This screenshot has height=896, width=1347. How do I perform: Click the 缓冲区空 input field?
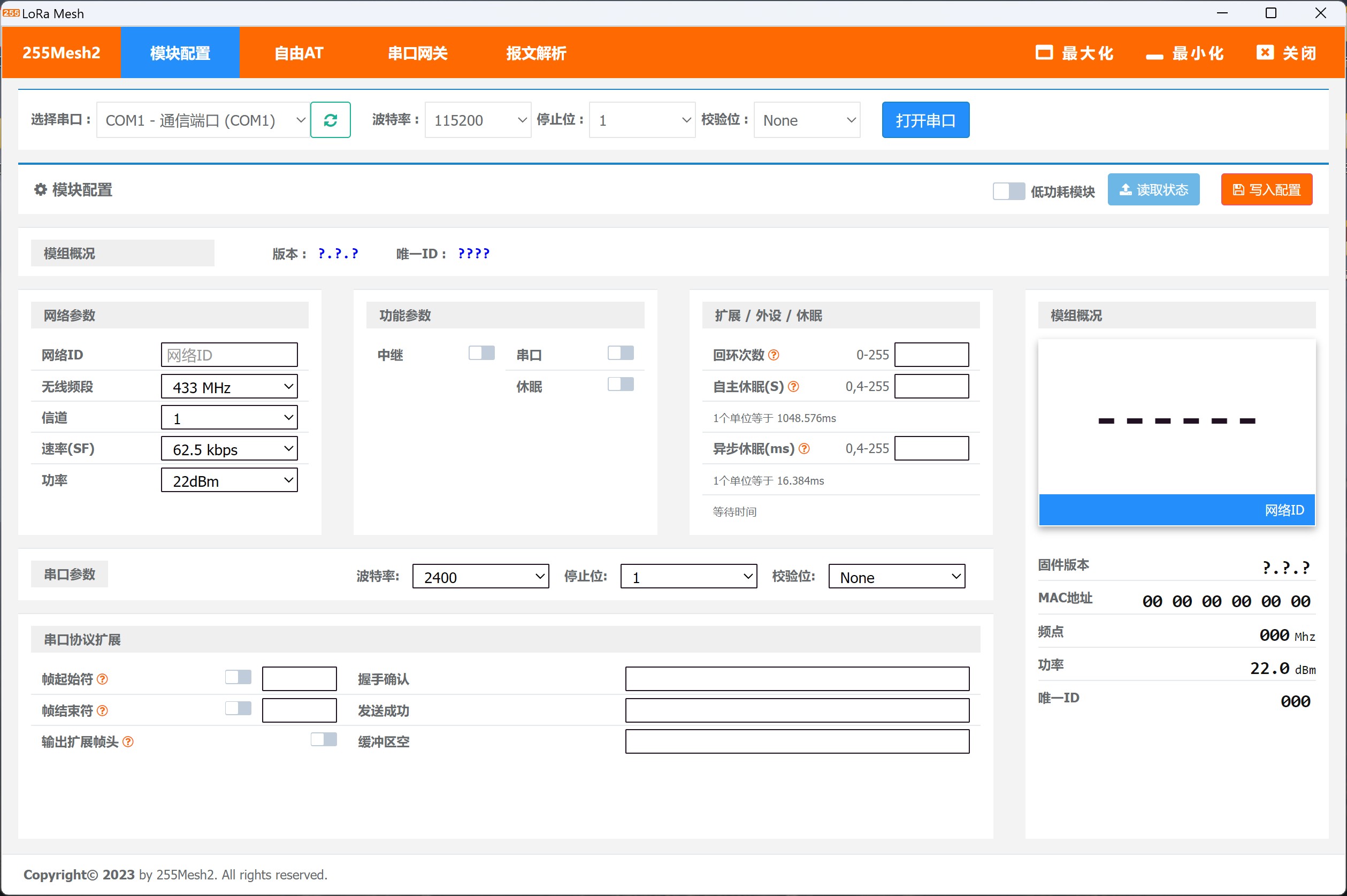pyautogui.click(x=797, y=742)
